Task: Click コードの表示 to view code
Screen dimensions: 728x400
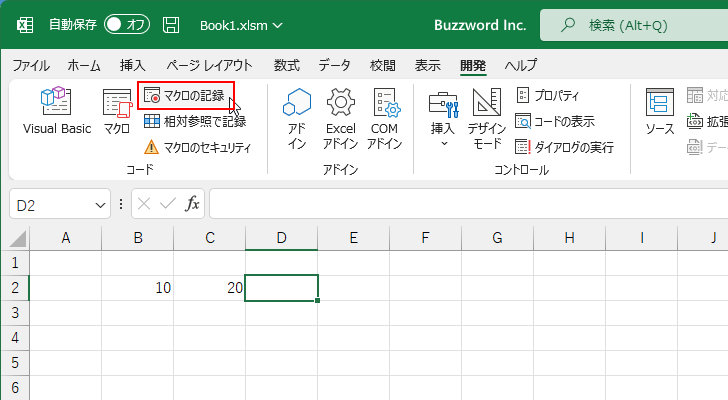Action: (x=555, y=121)
